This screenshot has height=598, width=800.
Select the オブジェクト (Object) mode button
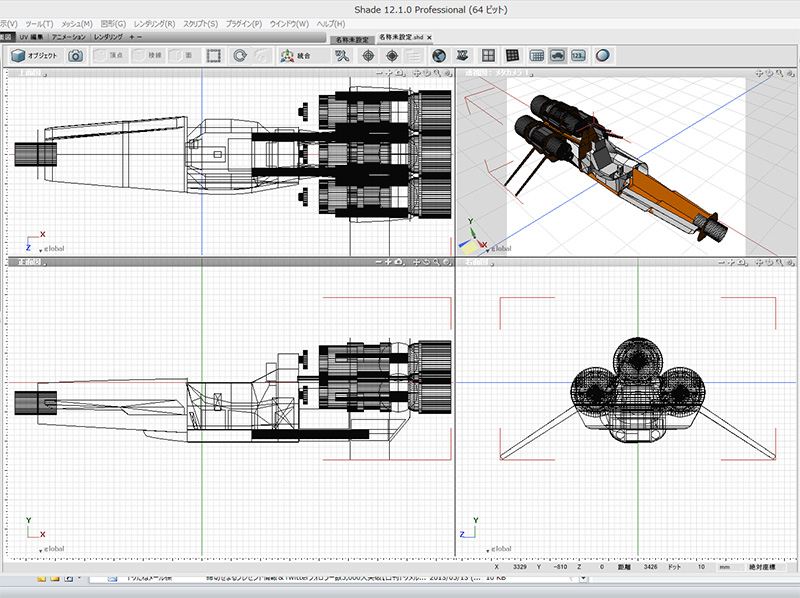click(x=35, y=56)
